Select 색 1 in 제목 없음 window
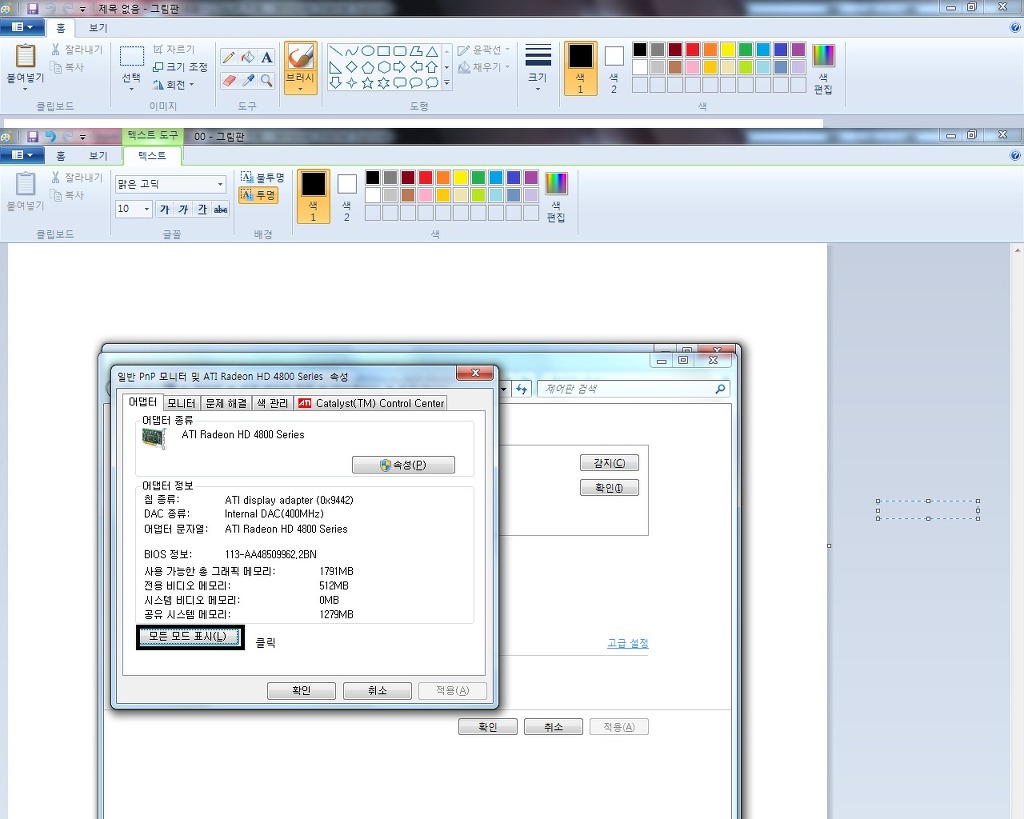 pos(581,68)
